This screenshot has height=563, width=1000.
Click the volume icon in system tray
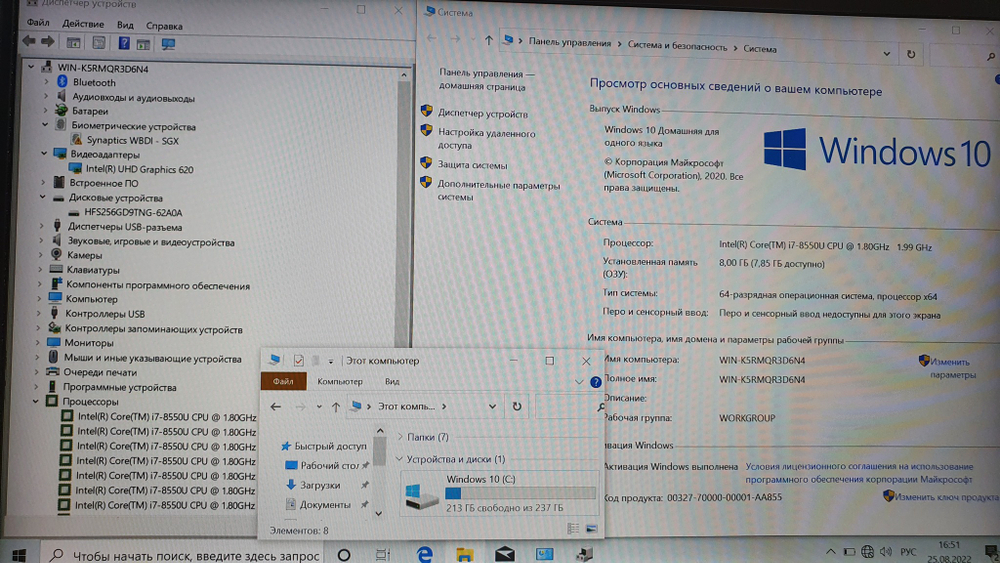885,552
